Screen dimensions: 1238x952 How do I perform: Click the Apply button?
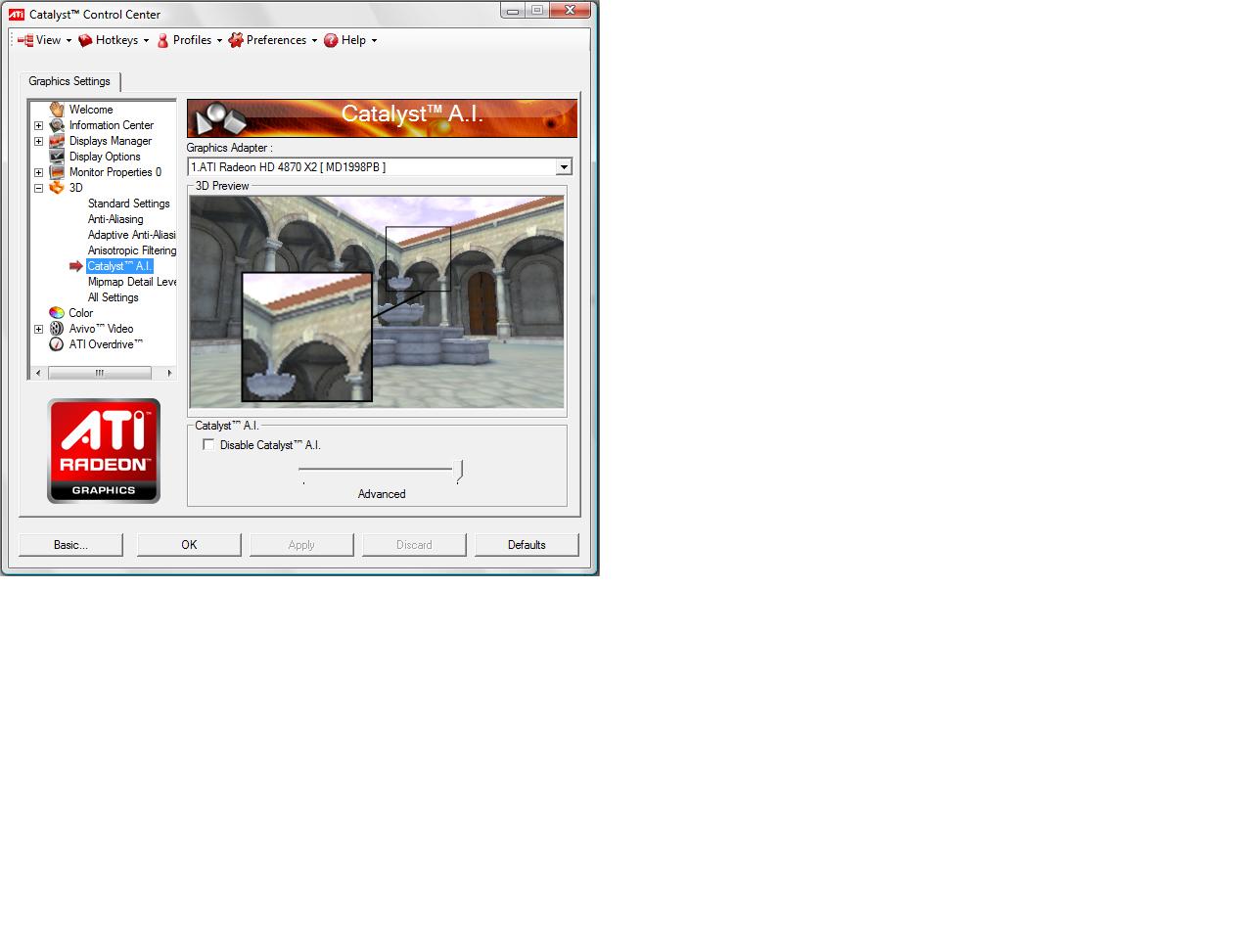(301, 545)
